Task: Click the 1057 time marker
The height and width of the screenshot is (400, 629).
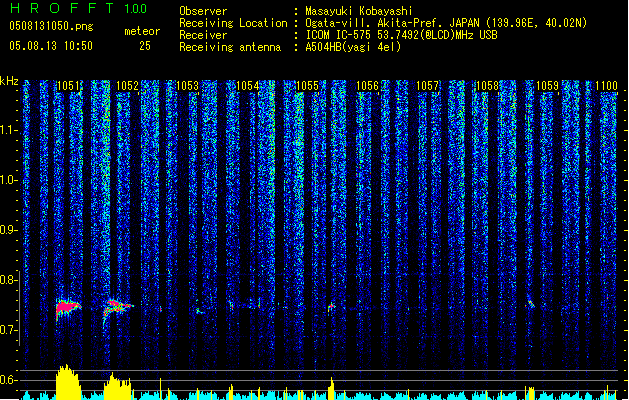Action: [x=427, y=86]
